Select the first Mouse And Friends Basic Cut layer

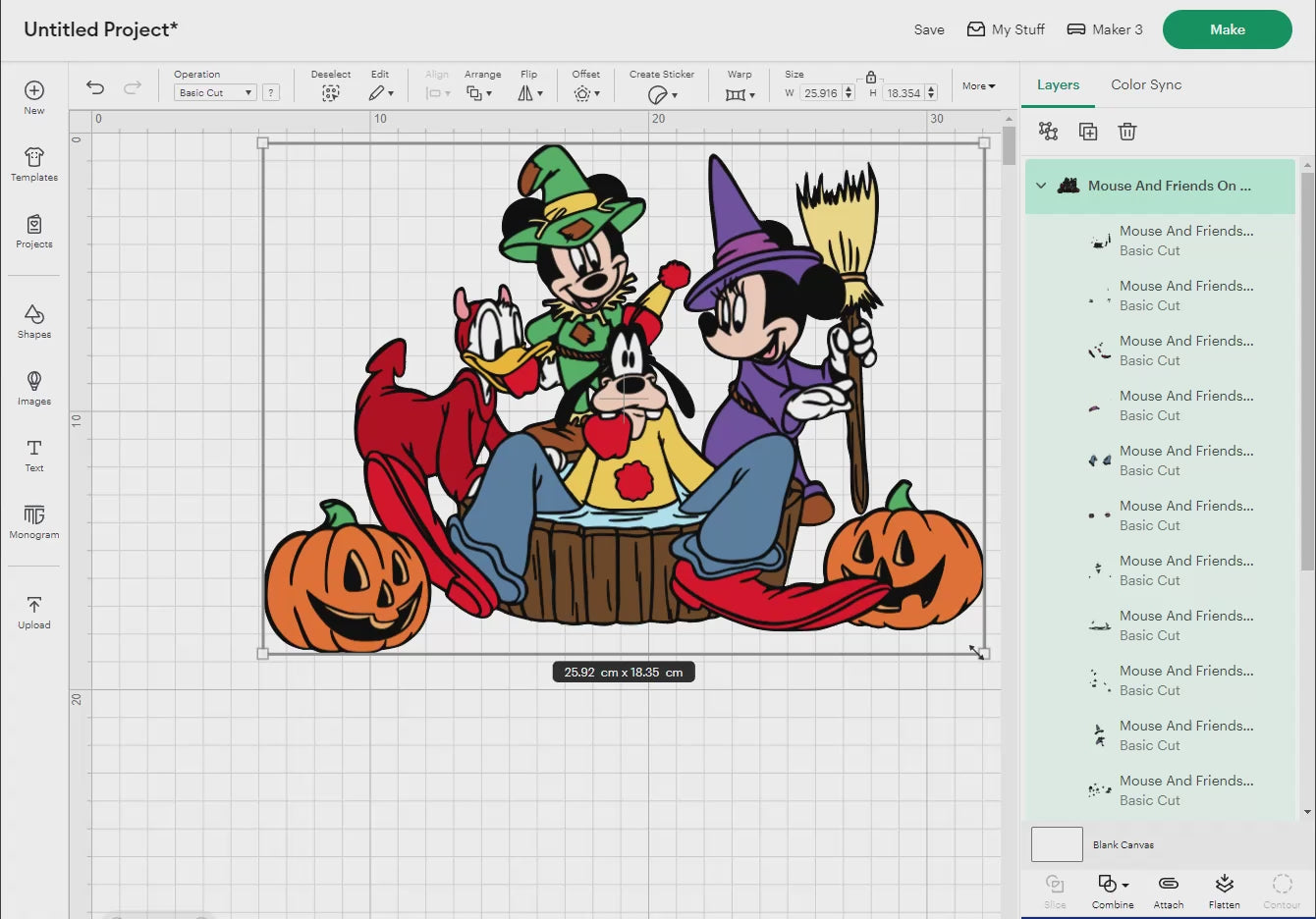[1160, 241]
